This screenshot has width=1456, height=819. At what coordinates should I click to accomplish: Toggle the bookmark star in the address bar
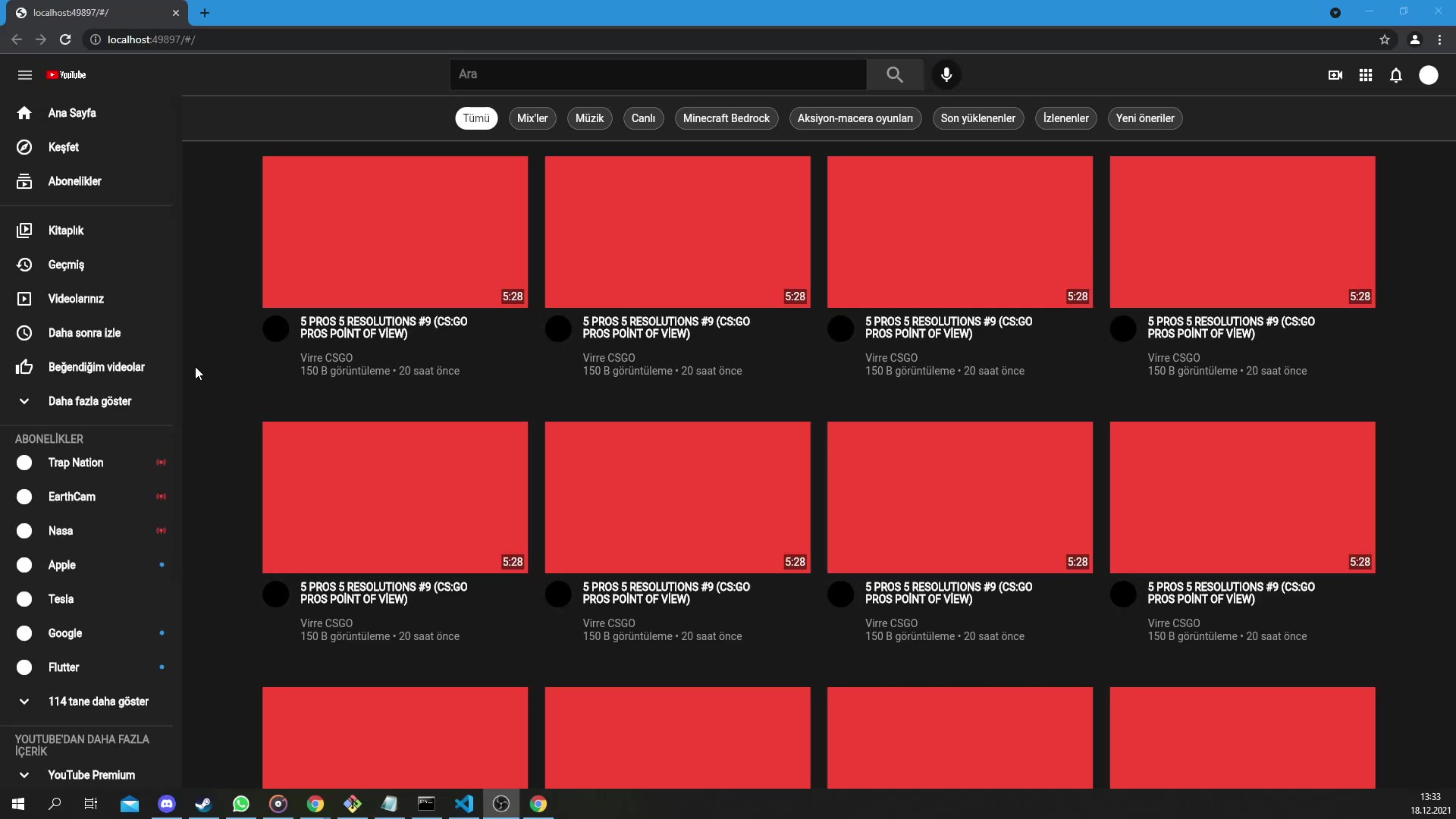click(x=1385, y=39)
